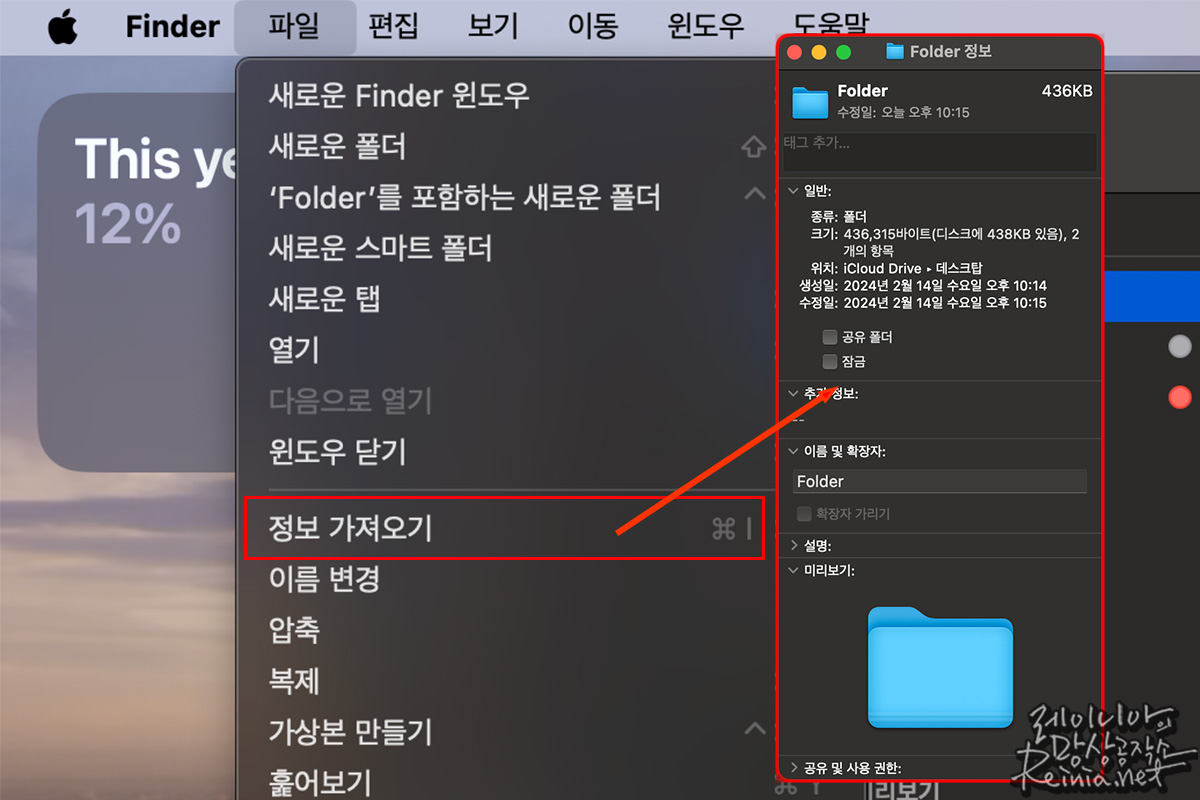Collapse the 일반 section

794,190
